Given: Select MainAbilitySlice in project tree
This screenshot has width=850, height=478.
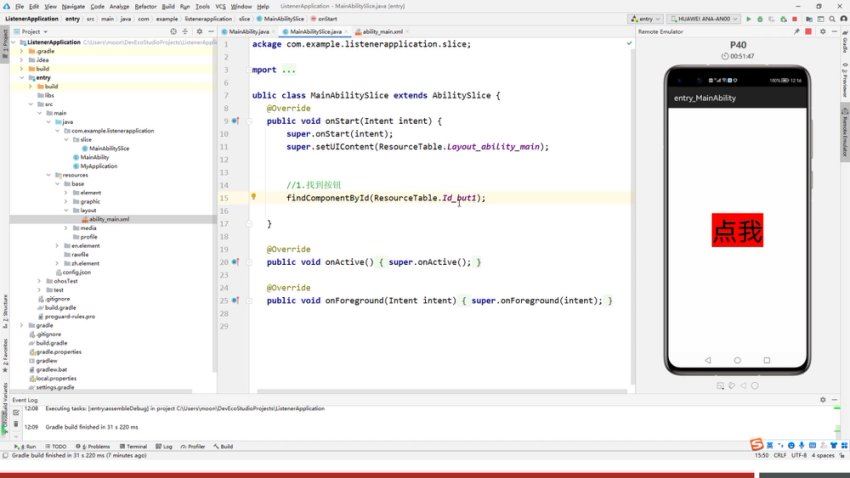Looking at the screenshot, I should 109,148.
